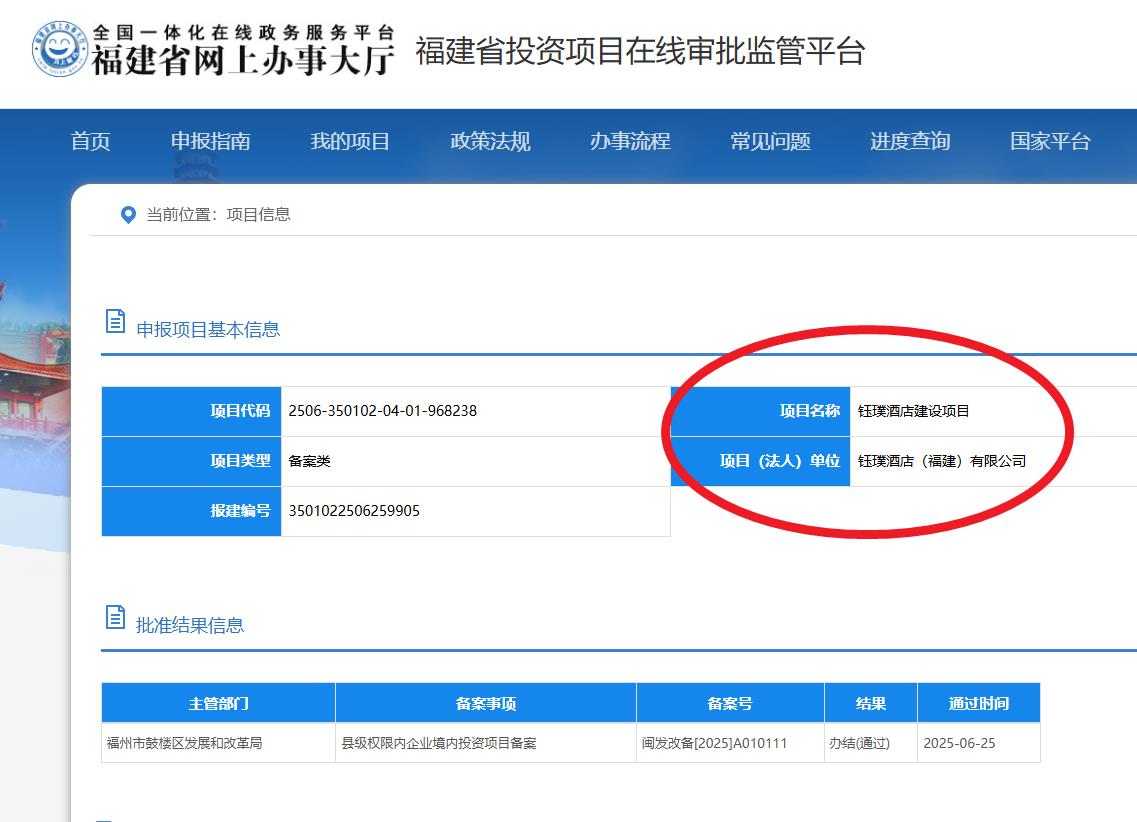Click the location pin icon beside 当前位置
Viewport: 1137px width, 822px height.
click(128, 215)
